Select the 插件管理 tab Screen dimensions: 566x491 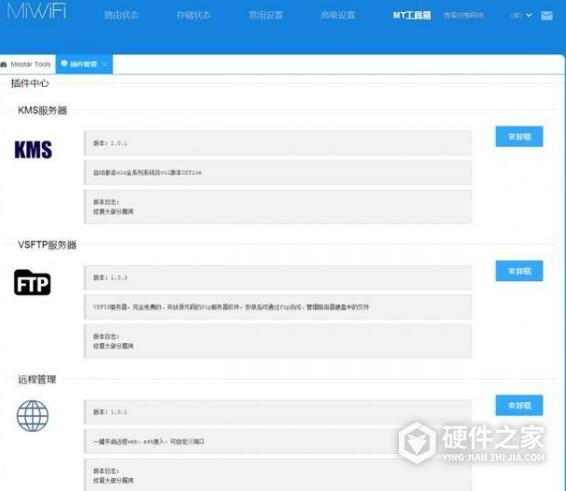[x=83, y=64]
